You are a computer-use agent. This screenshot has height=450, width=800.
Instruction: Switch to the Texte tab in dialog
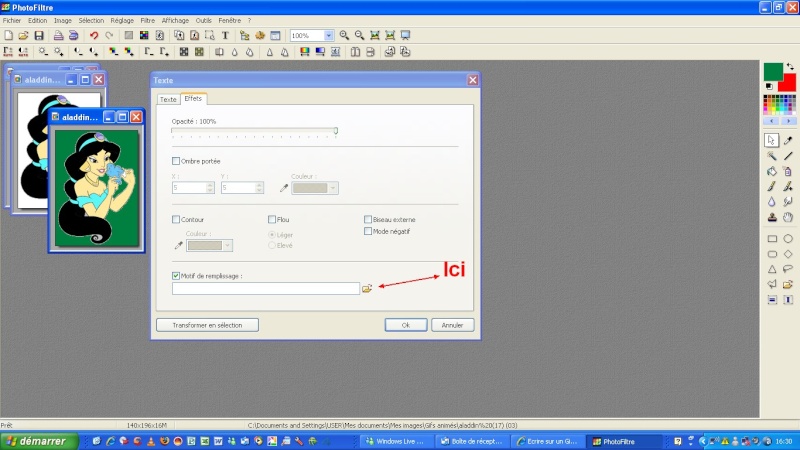click(168, 99)
